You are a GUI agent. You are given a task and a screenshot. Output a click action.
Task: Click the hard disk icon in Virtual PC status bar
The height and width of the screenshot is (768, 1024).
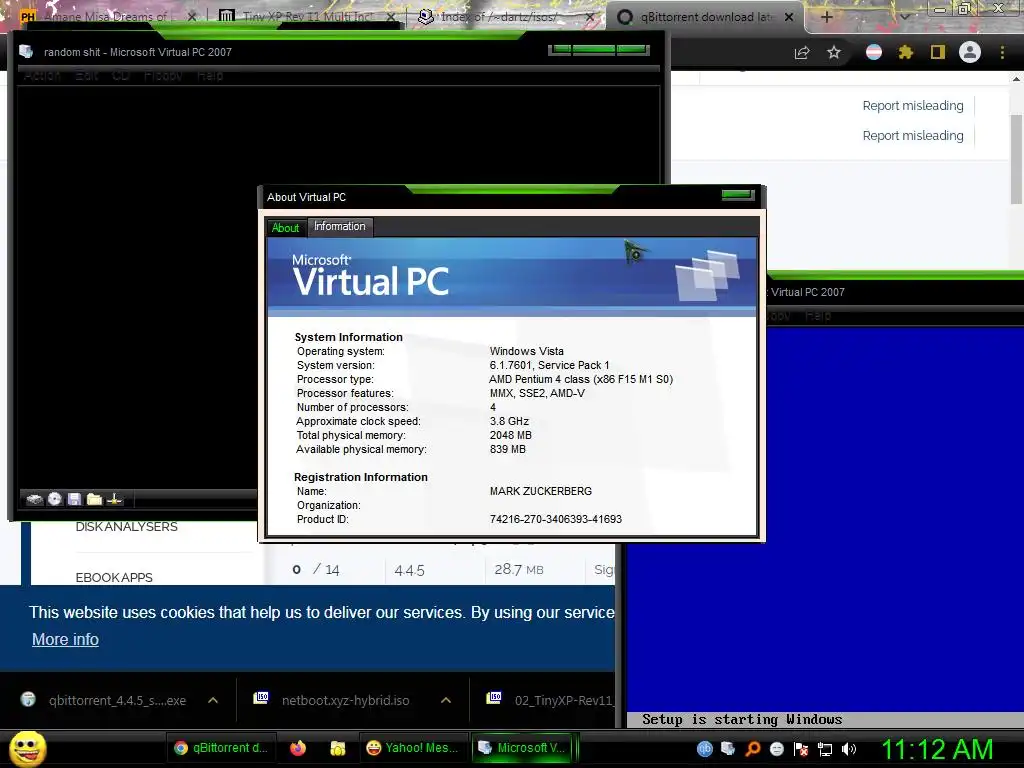click(34, 500)
